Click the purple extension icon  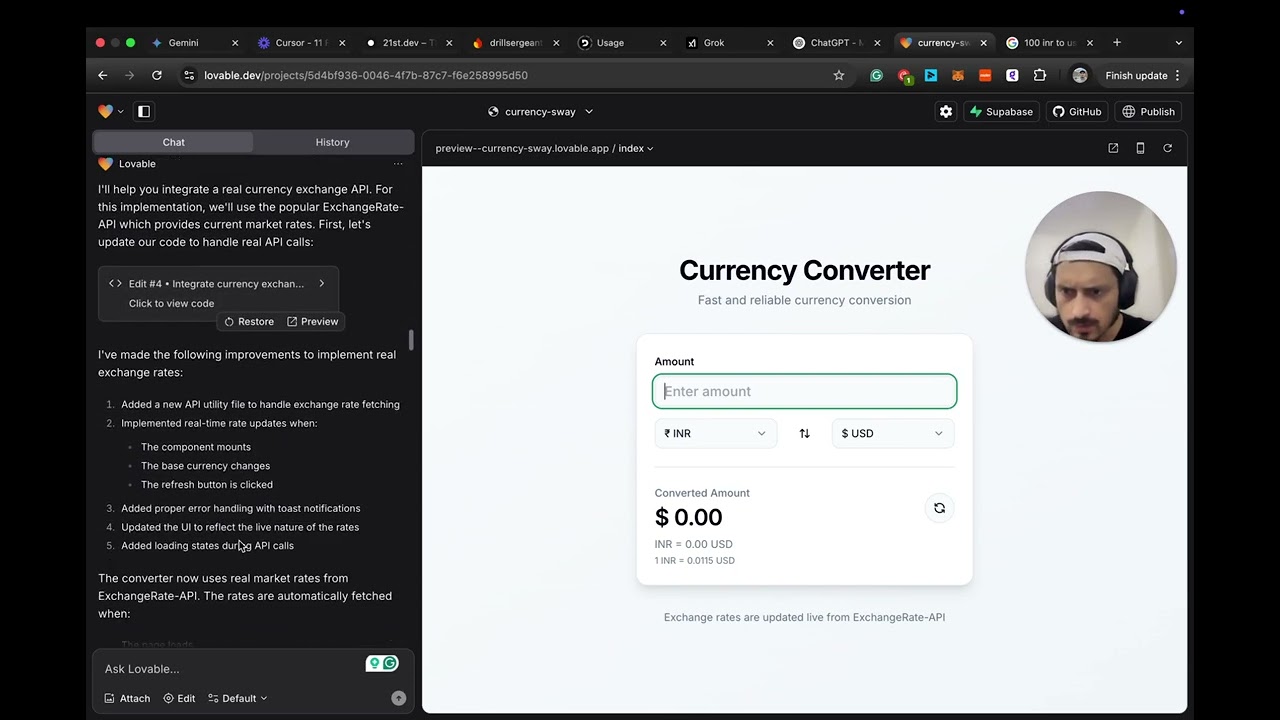1012,75
